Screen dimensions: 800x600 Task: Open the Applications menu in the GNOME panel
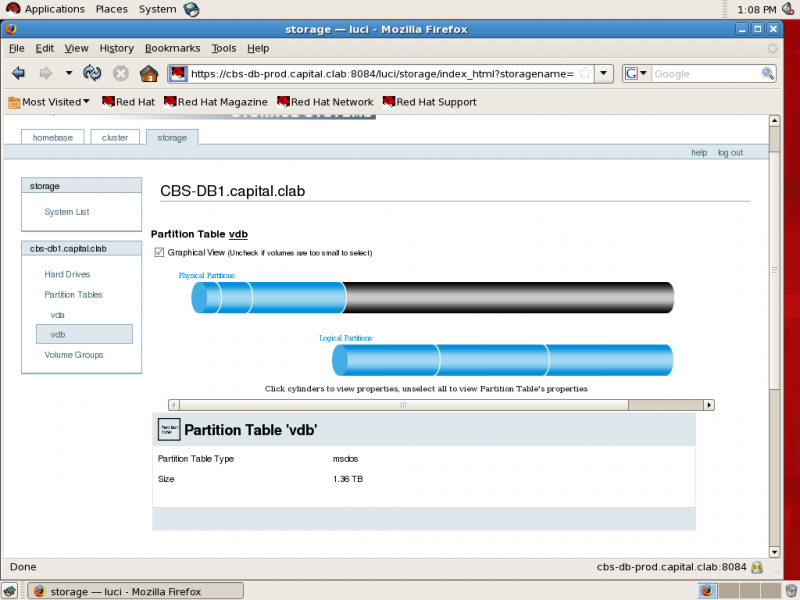coord(45,9)
